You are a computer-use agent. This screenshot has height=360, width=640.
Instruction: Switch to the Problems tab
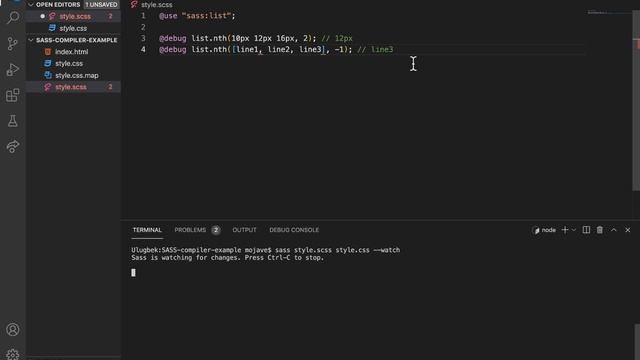190,230
